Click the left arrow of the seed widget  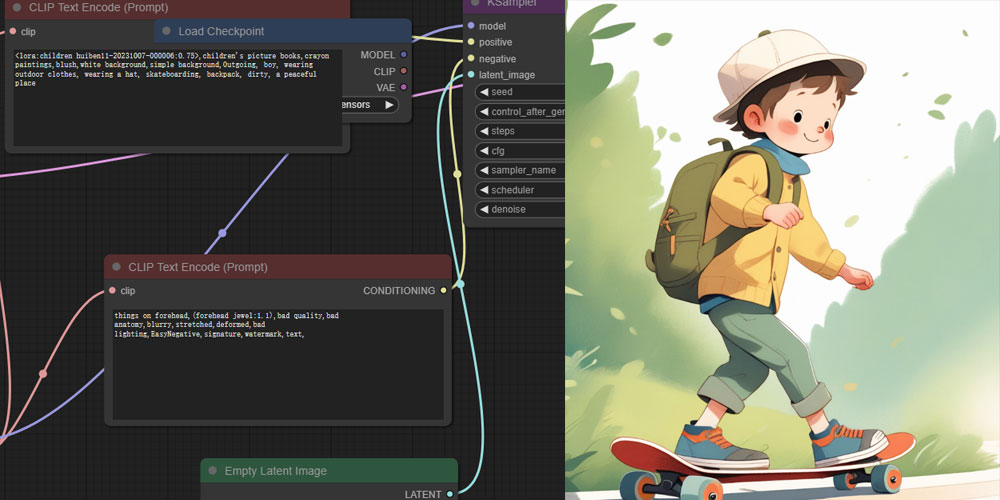point(484,92)
